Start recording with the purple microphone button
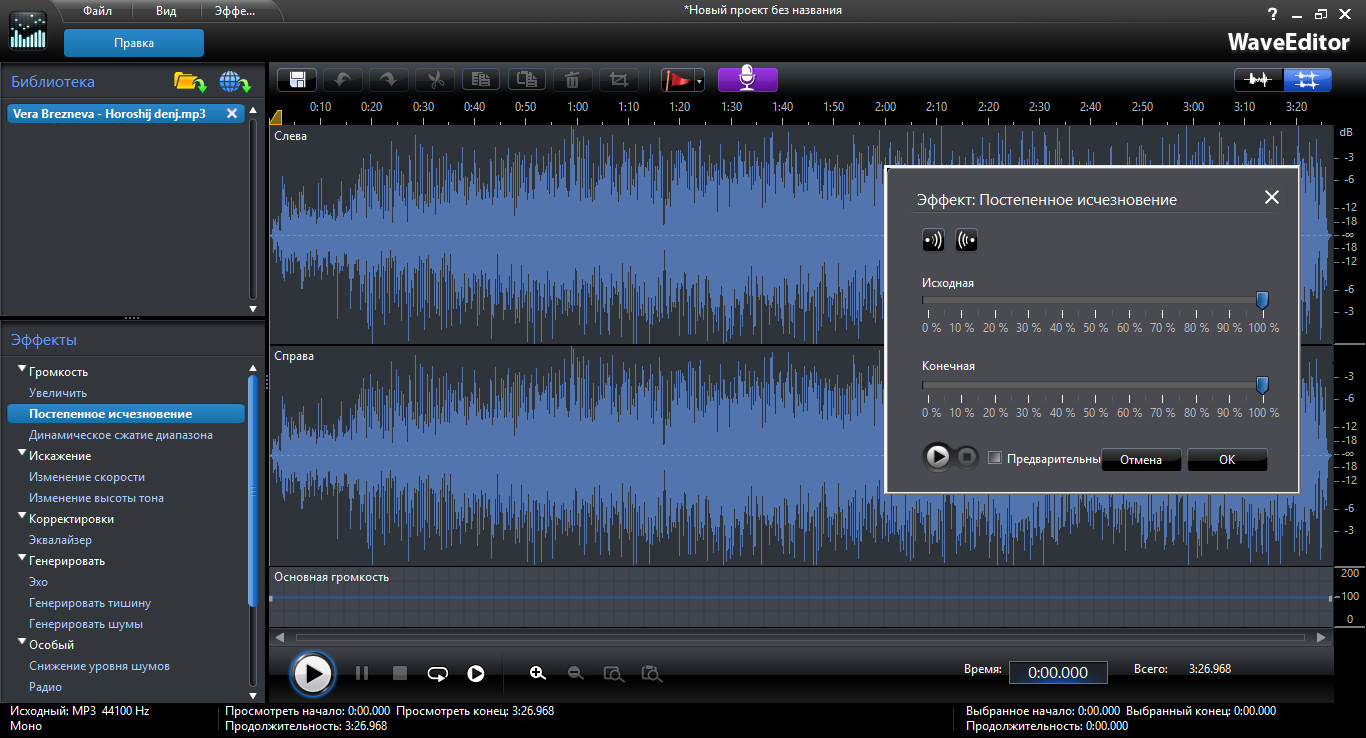The width and height of the screenshot is (1366, 738). [x=747, y=80]
